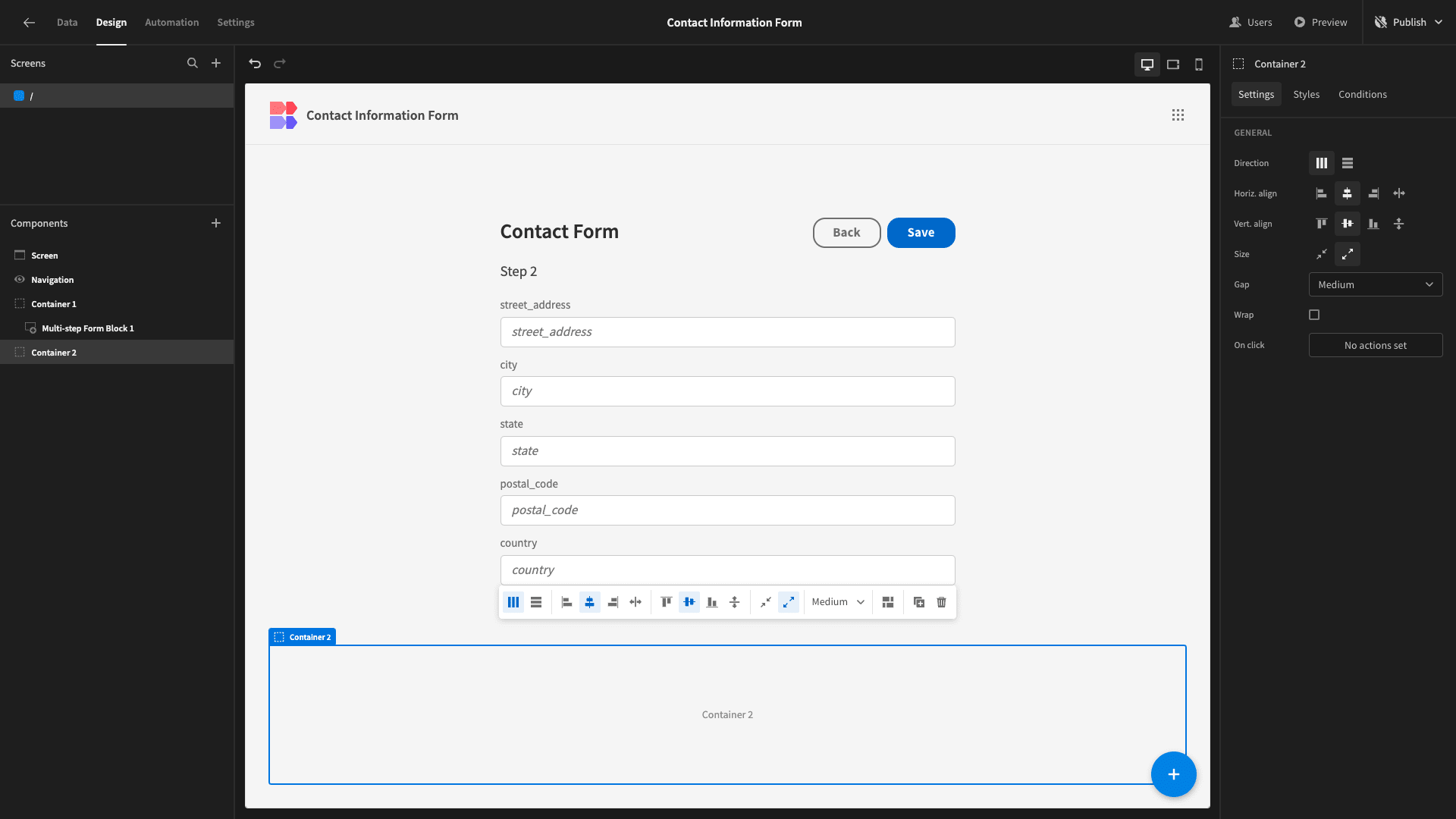Switch to the Styles tab
The height and width of the screenshot is (819, 1456).
click(1307, 95)
